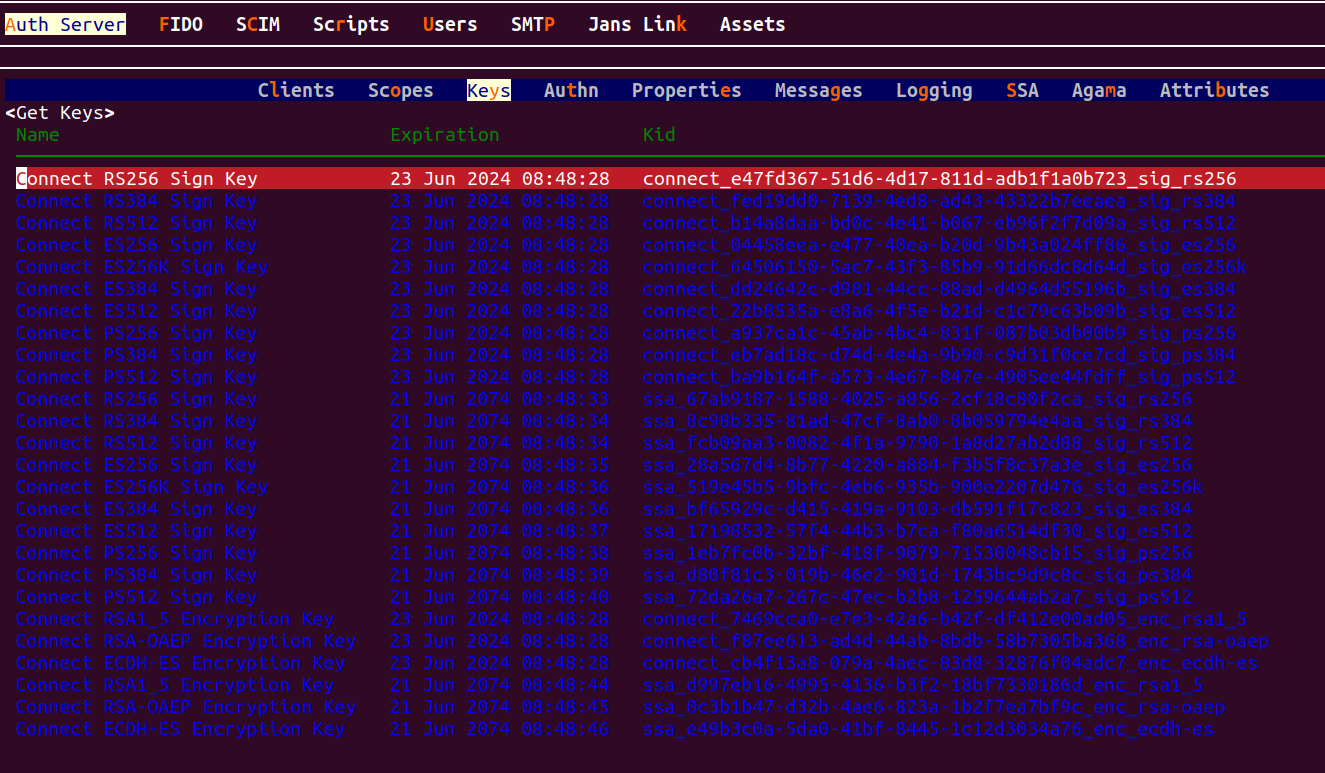Select Connect RSA-OAEP Encryption Key expiring 2024
This screenshot has width=1325, height=773.
(186, 641)
